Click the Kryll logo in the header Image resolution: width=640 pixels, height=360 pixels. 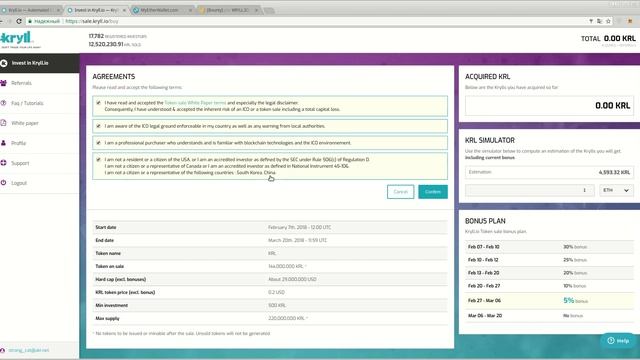[x=17, y=40]
